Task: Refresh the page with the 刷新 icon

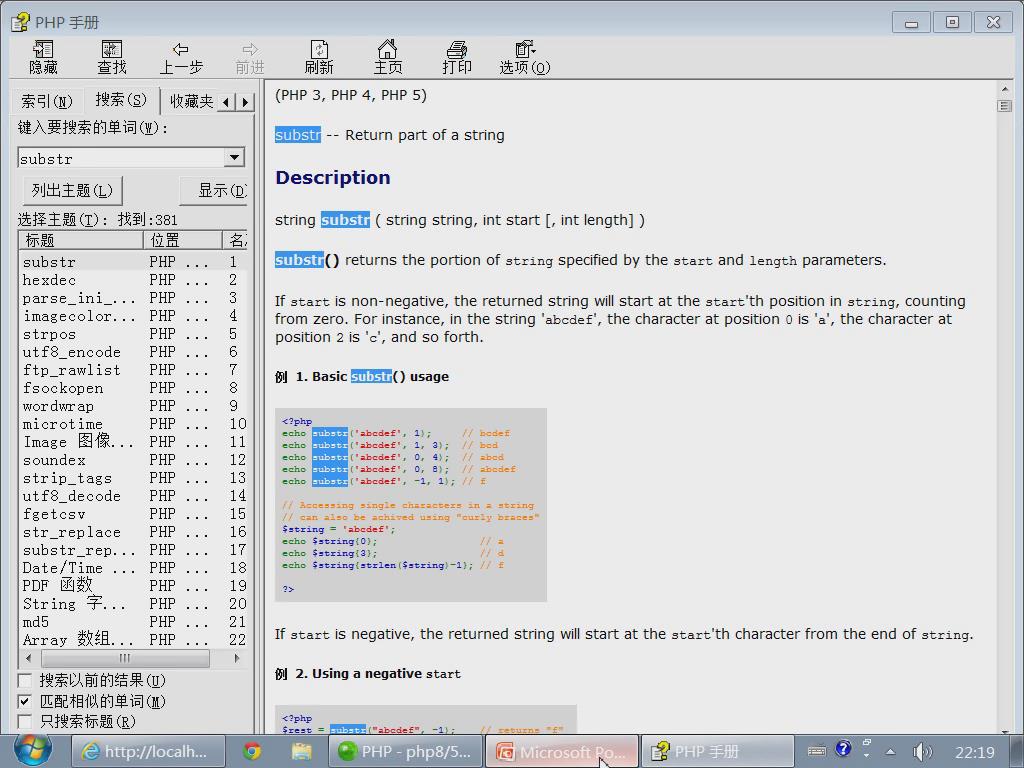Action: tap(319, 57)
